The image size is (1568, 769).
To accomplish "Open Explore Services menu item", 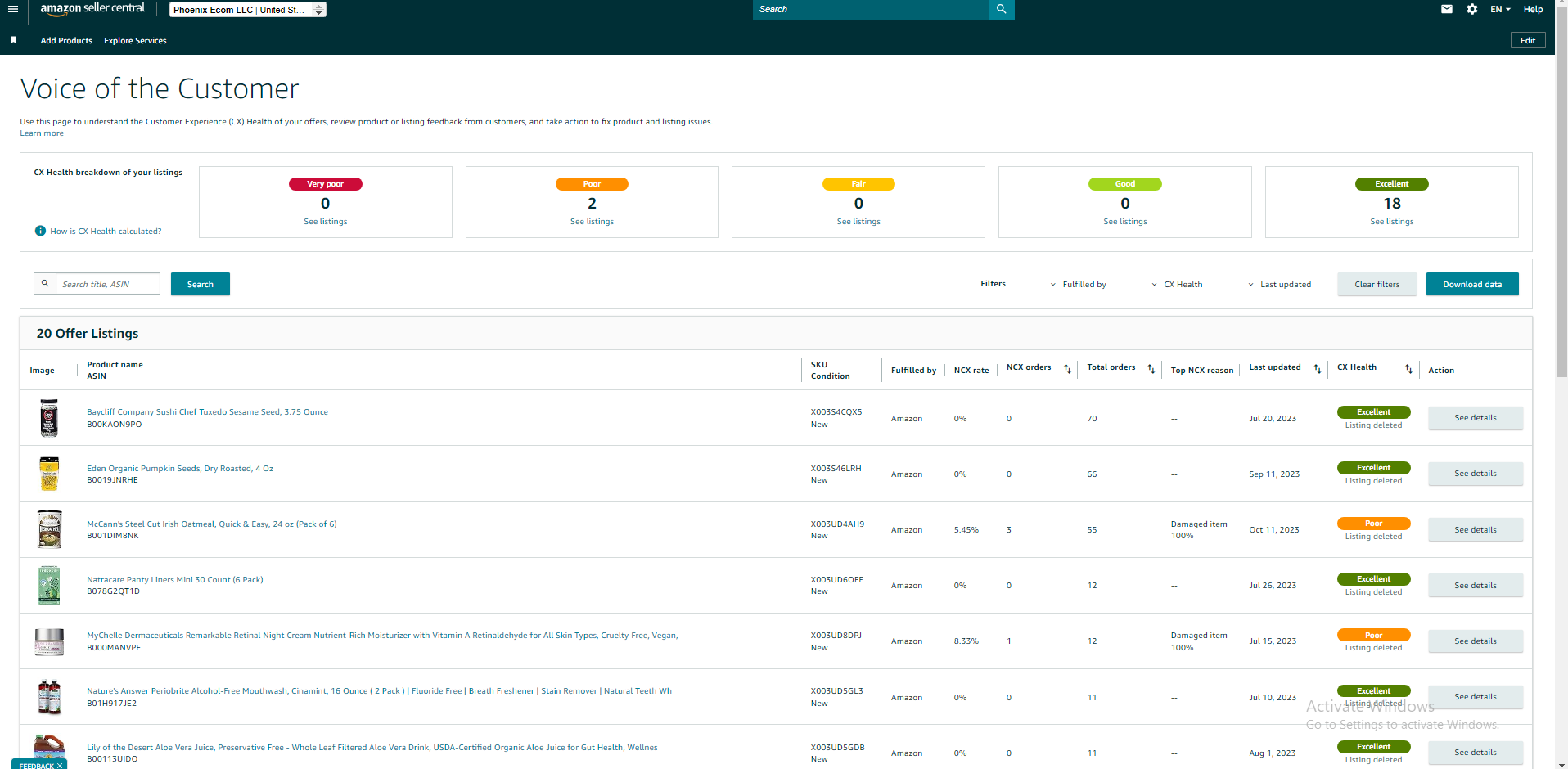I will coord(135,40).
